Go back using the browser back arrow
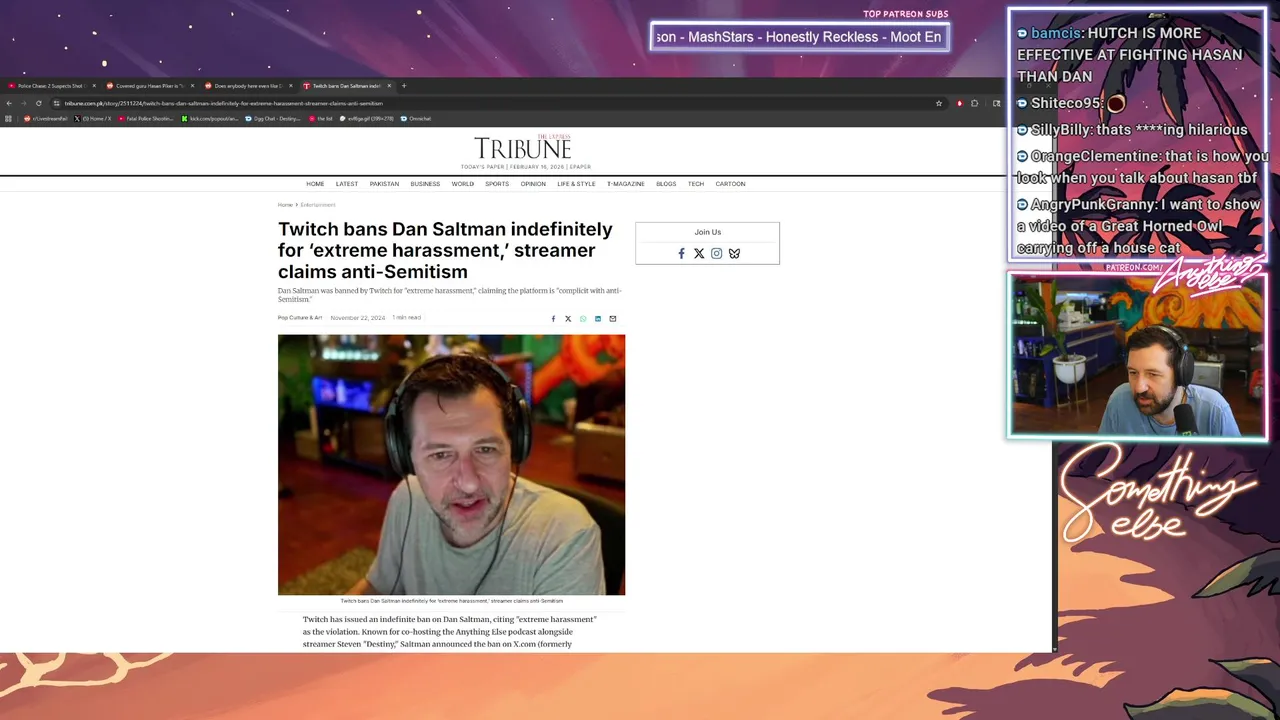The width and height of the screenshot is (1280, 720). (x=9, y=103)
